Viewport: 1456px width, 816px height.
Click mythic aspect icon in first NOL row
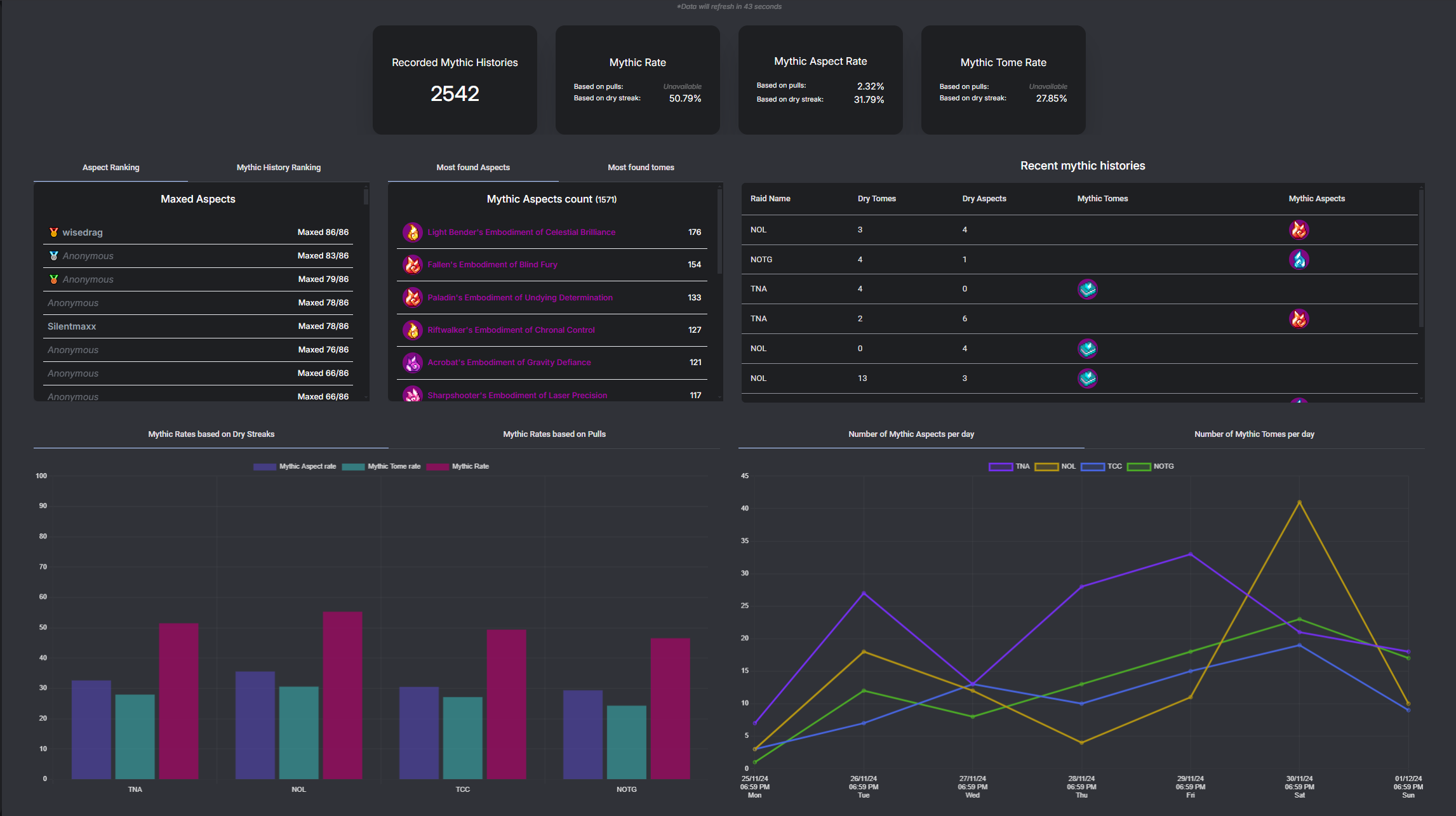pyautogui.click(x=1299, y=230)
